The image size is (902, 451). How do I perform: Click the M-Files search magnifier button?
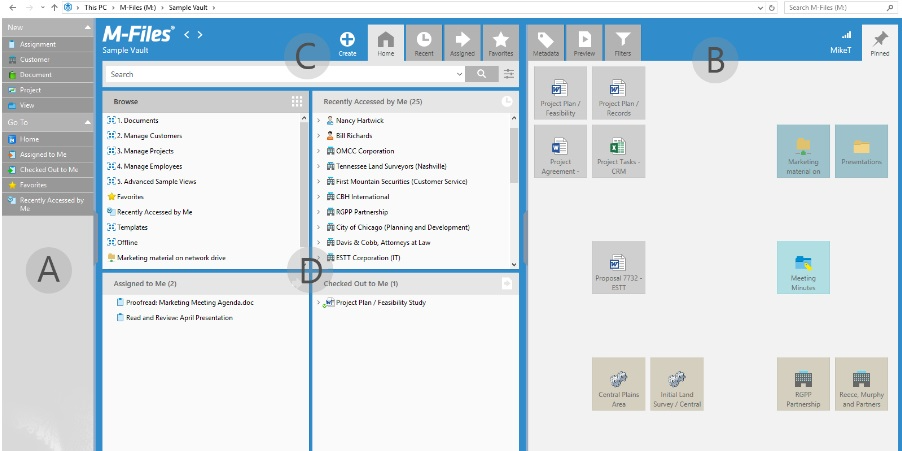pos(481,74)
